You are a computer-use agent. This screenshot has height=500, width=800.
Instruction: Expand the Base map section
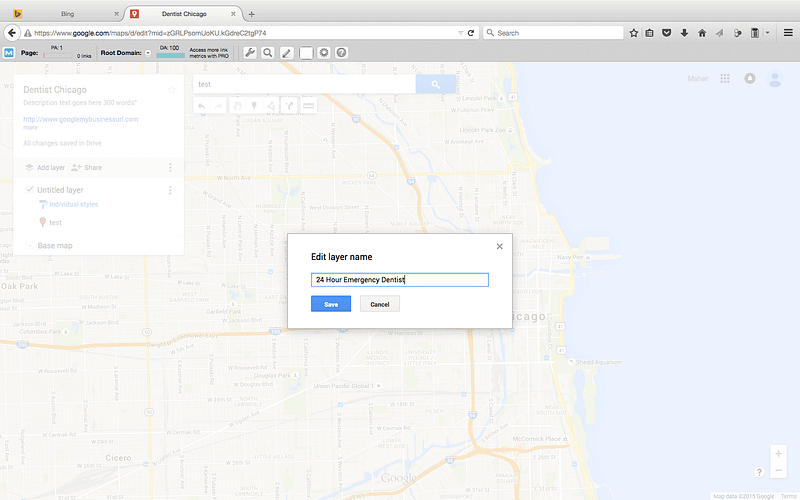tap(30, 246)
